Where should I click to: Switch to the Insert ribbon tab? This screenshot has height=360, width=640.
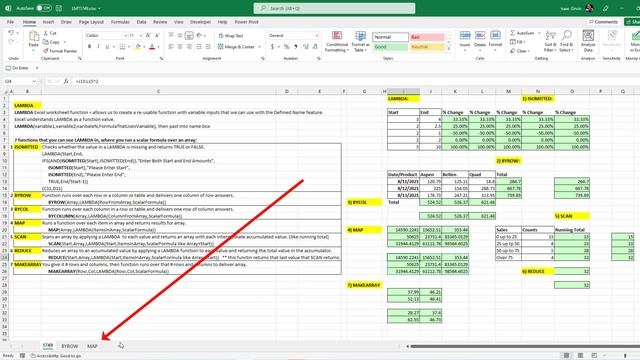(48, 22)
